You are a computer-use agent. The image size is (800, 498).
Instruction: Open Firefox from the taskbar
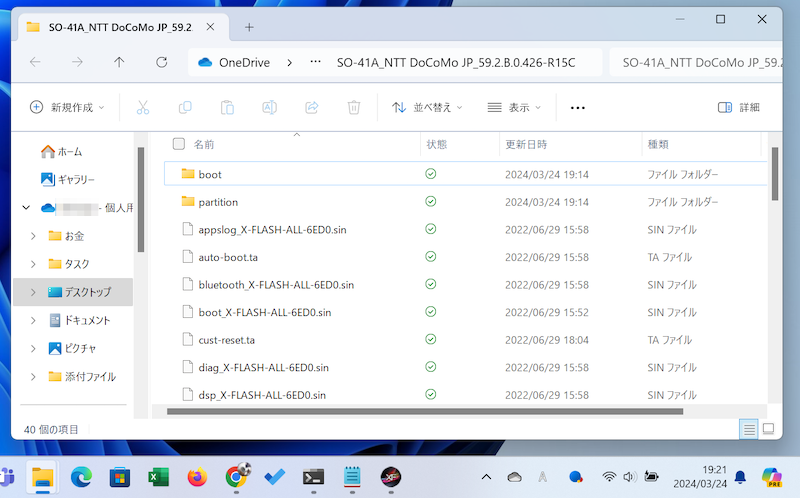(x=196, y=477)
